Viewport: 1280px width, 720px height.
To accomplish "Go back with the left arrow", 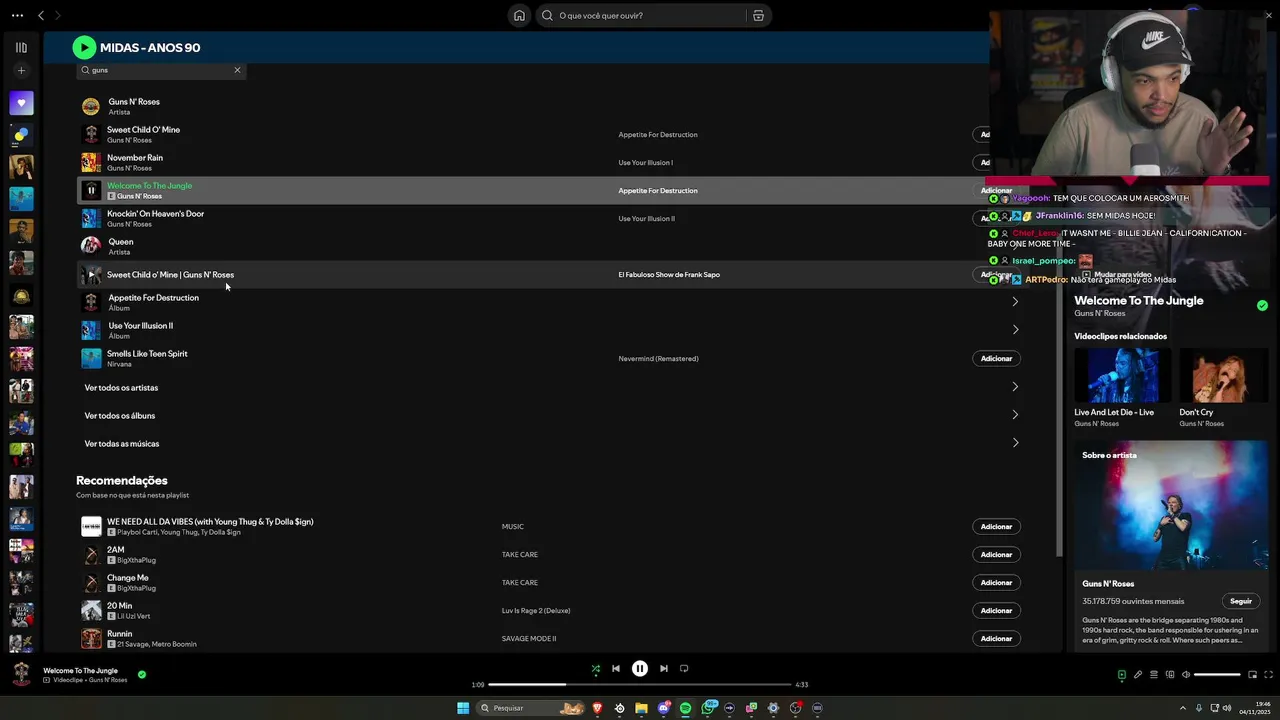I will (x=41, y=15).
